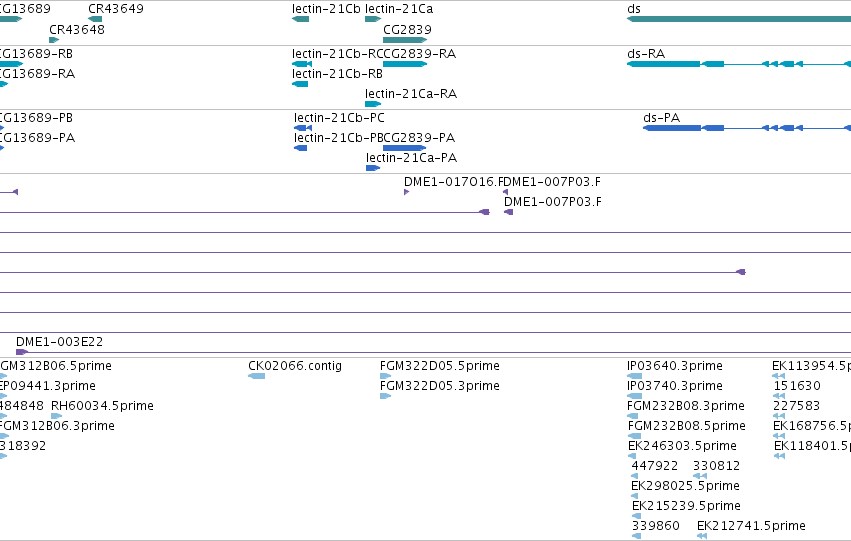This screenshot has height=541, width=851.
Task: Open the EK215239.5prime EST label
Action: (686, 506)
